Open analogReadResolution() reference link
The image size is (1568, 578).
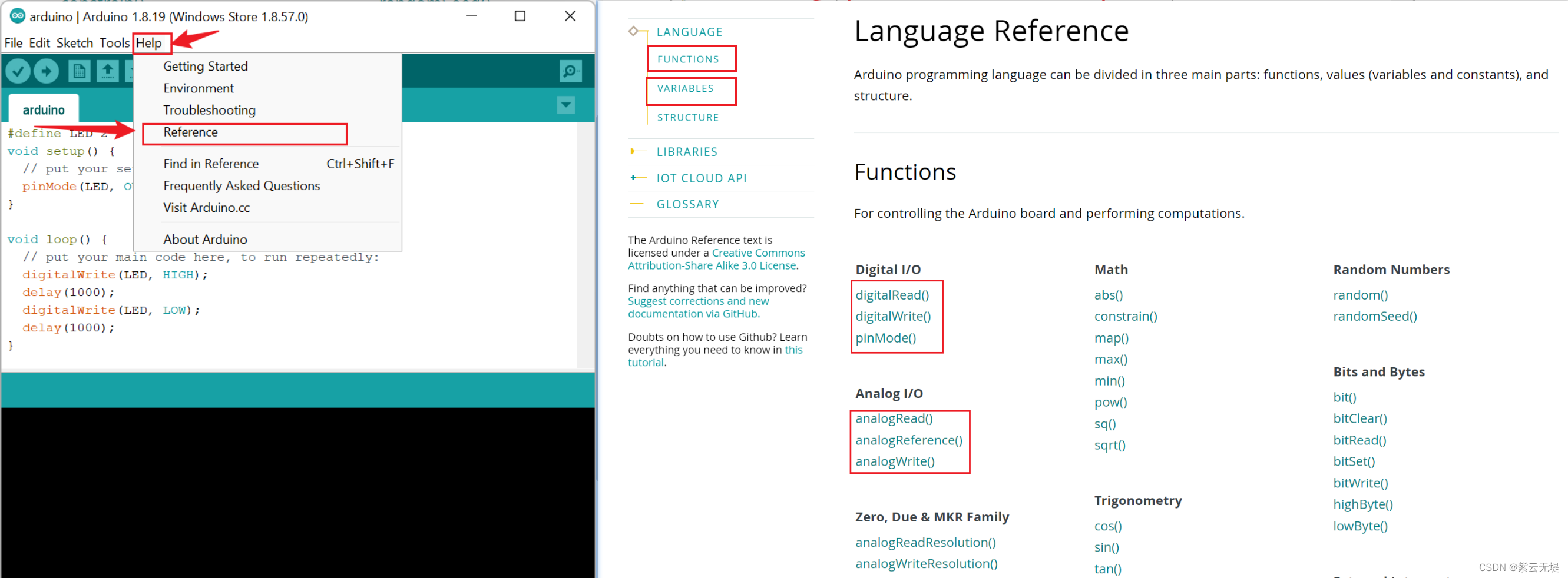925,542
